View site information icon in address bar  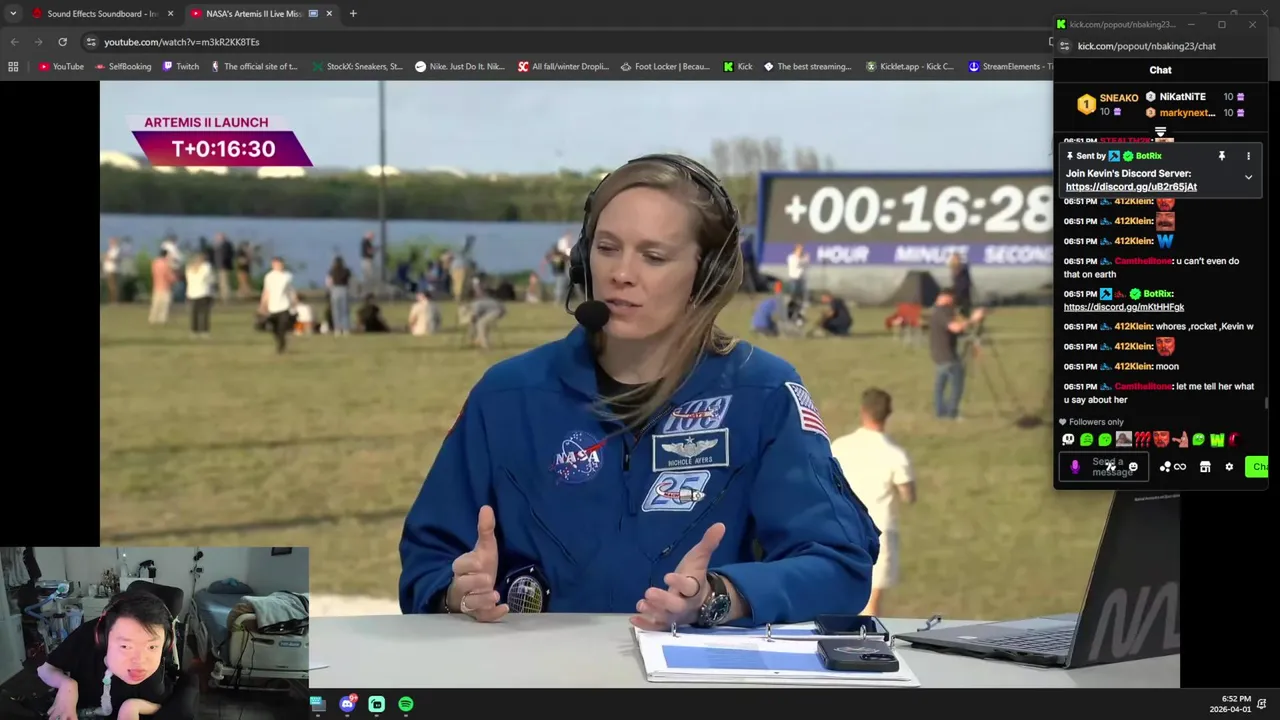[x=91, y=42]
